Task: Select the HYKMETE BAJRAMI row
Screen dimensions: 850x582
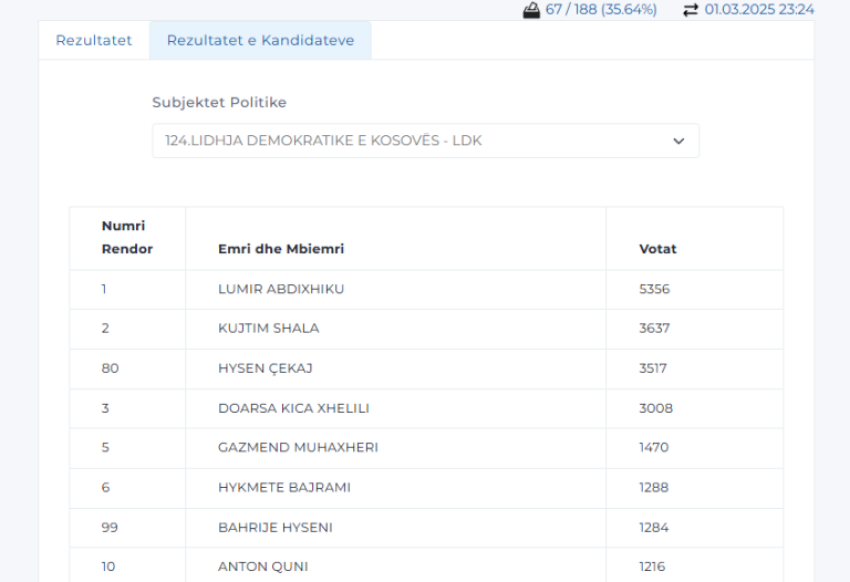Action: [284, 487]
